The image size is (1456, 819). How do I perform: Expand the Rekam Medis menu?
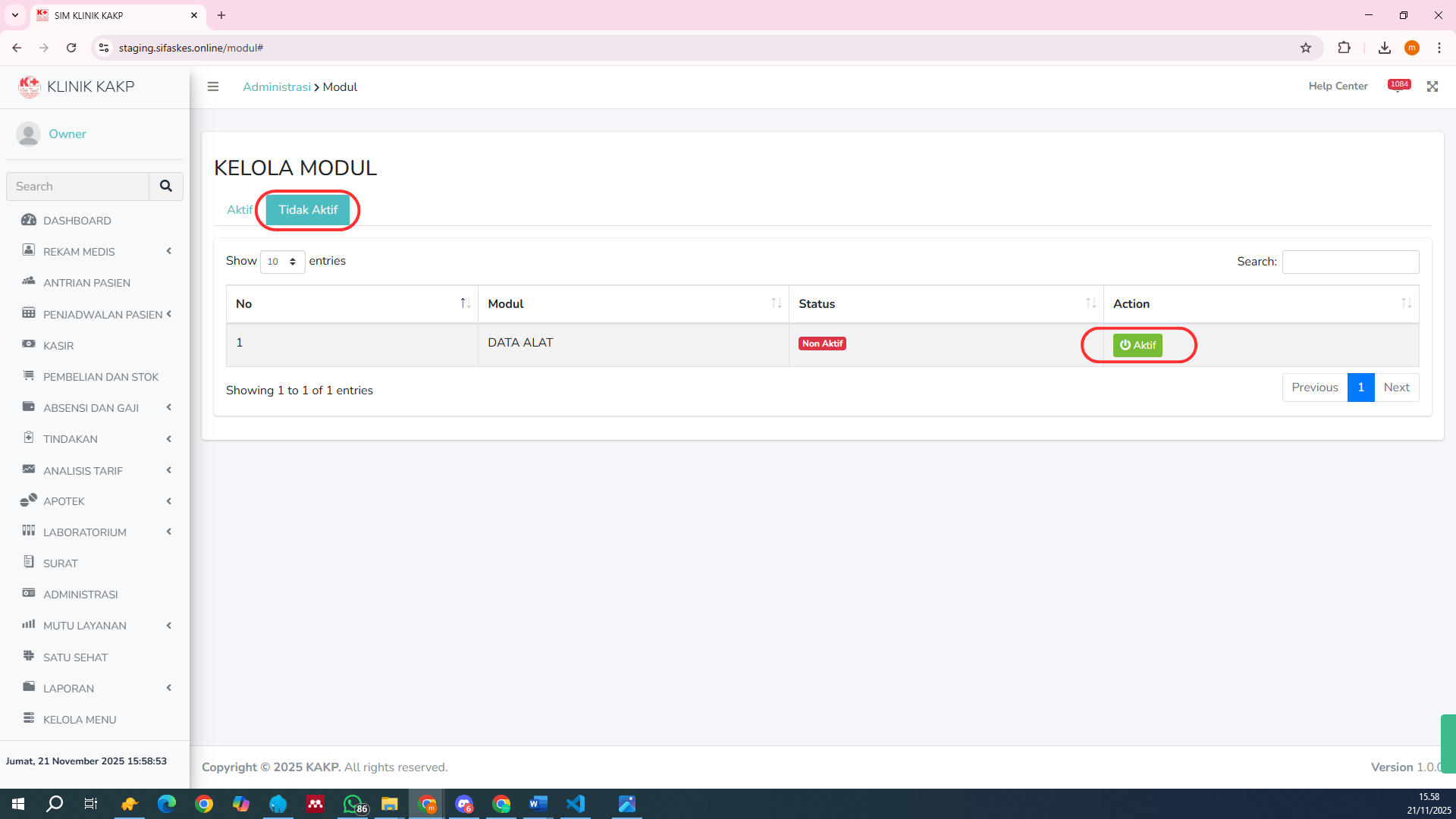pyautogui.click(x=79, y=252)
